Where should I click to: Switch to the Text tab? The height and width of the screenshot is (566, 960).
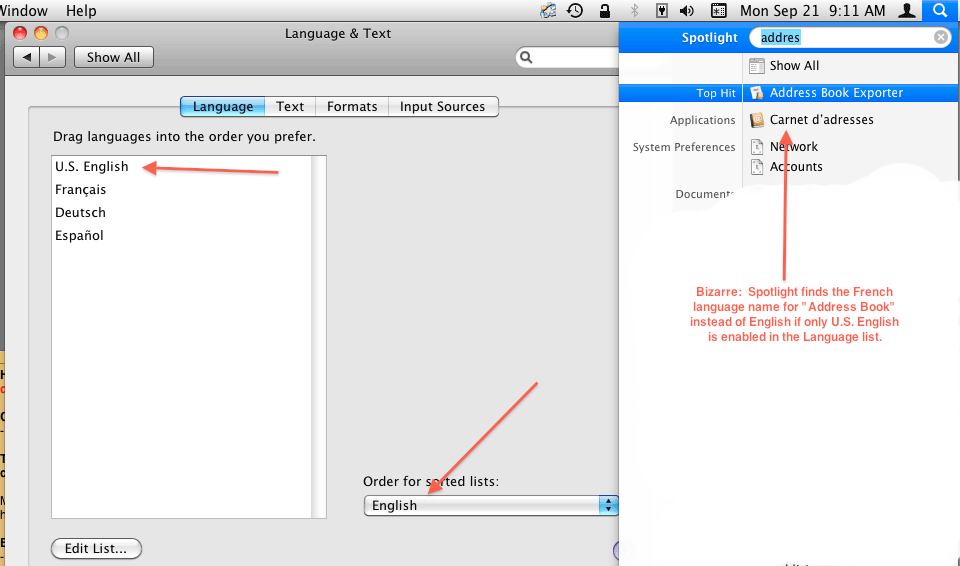290,107
